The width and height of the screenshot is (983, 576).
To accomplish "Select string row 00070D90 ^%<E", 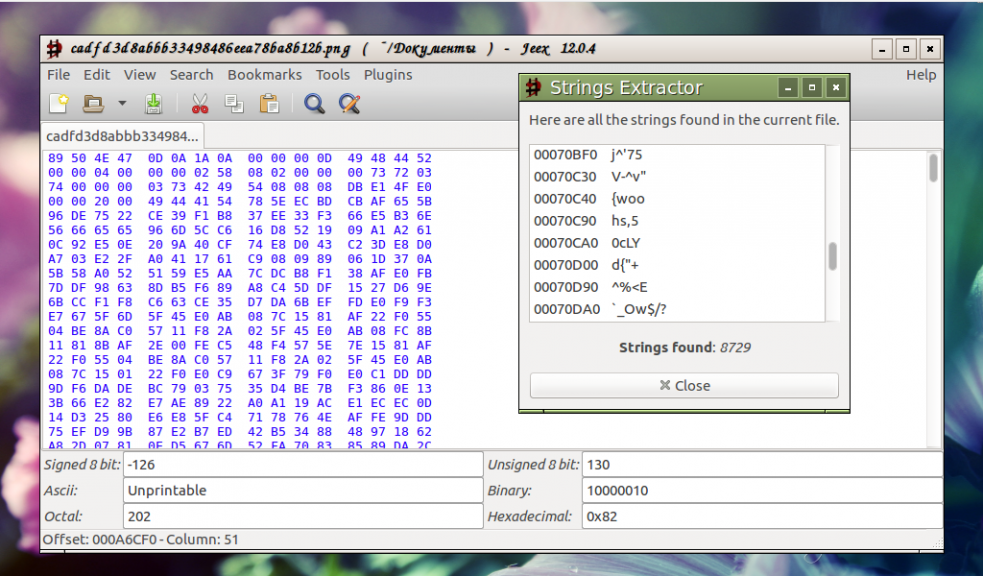I will coord(678,287).
